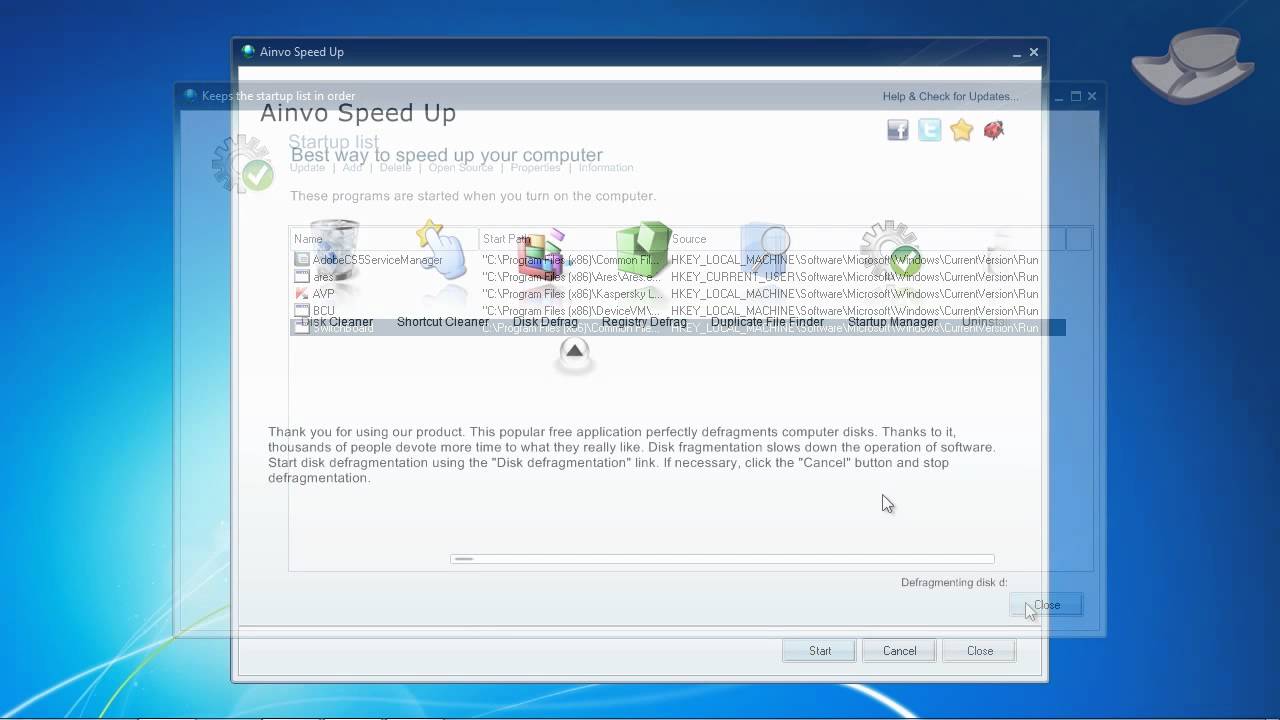Click the icon beside AdobeCS5ServiceManager

coord(302,260)
